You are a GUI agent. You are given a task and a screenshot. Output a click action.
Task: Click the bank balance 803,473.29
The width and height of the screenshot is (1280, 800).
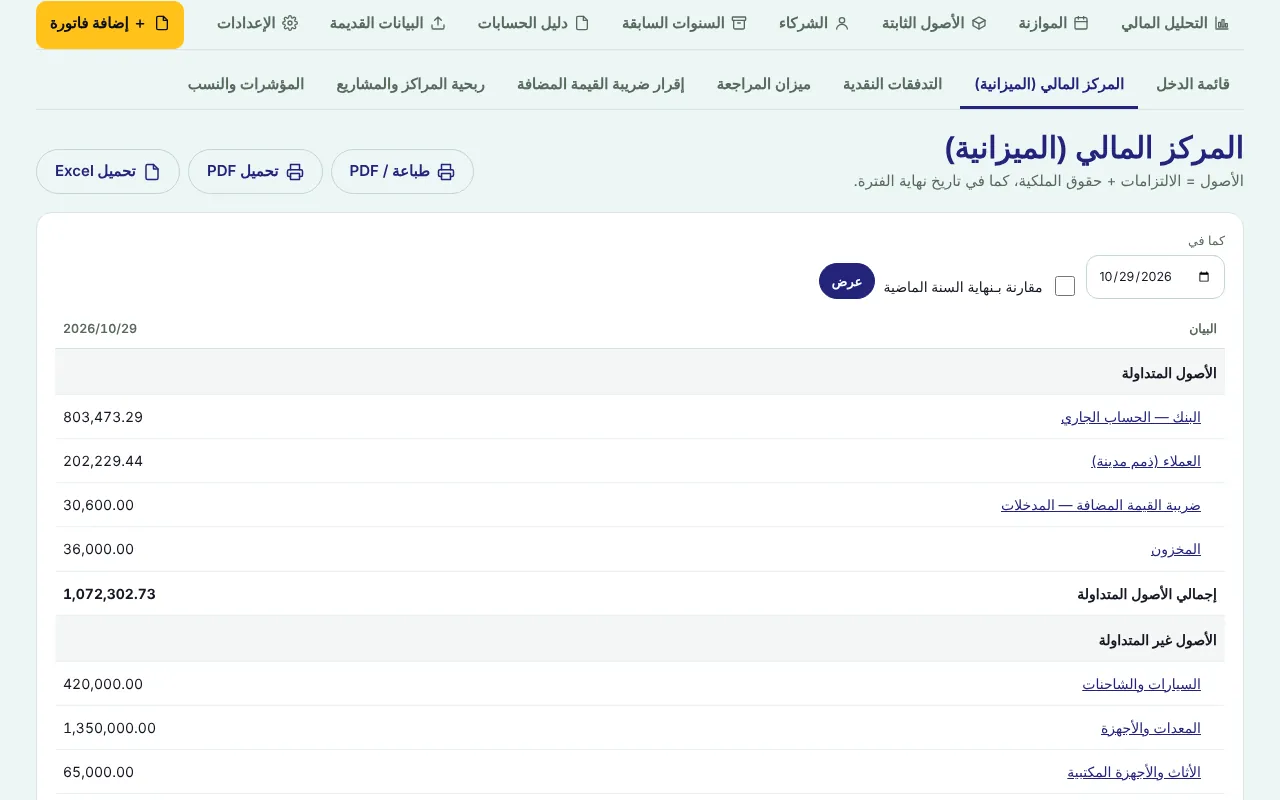click(103, 417)
